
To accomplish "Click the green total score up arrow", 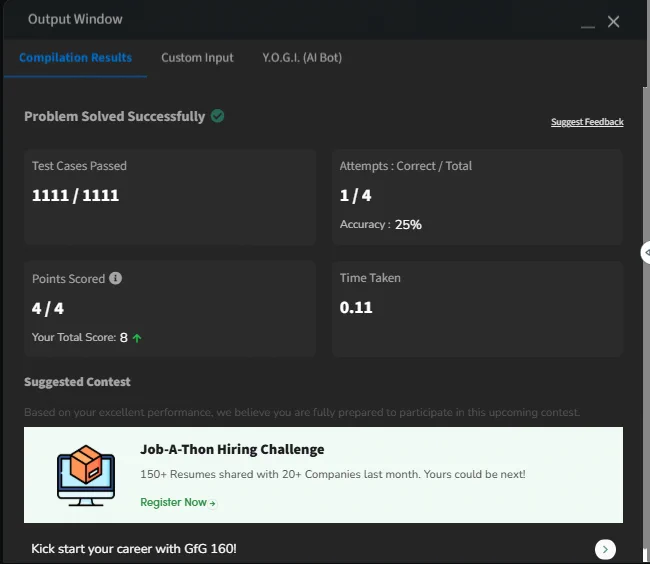I will point(137,338).
